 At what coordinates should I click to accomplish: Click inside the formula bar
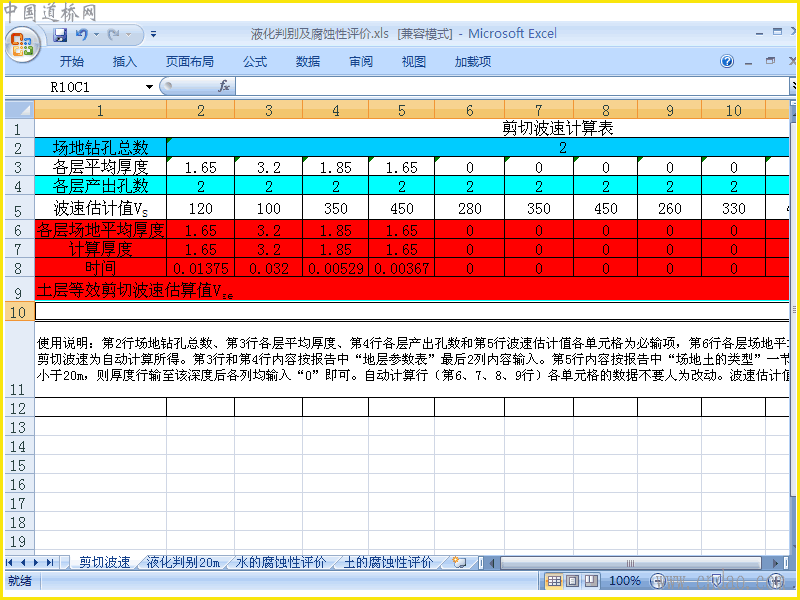click(512, 87)
